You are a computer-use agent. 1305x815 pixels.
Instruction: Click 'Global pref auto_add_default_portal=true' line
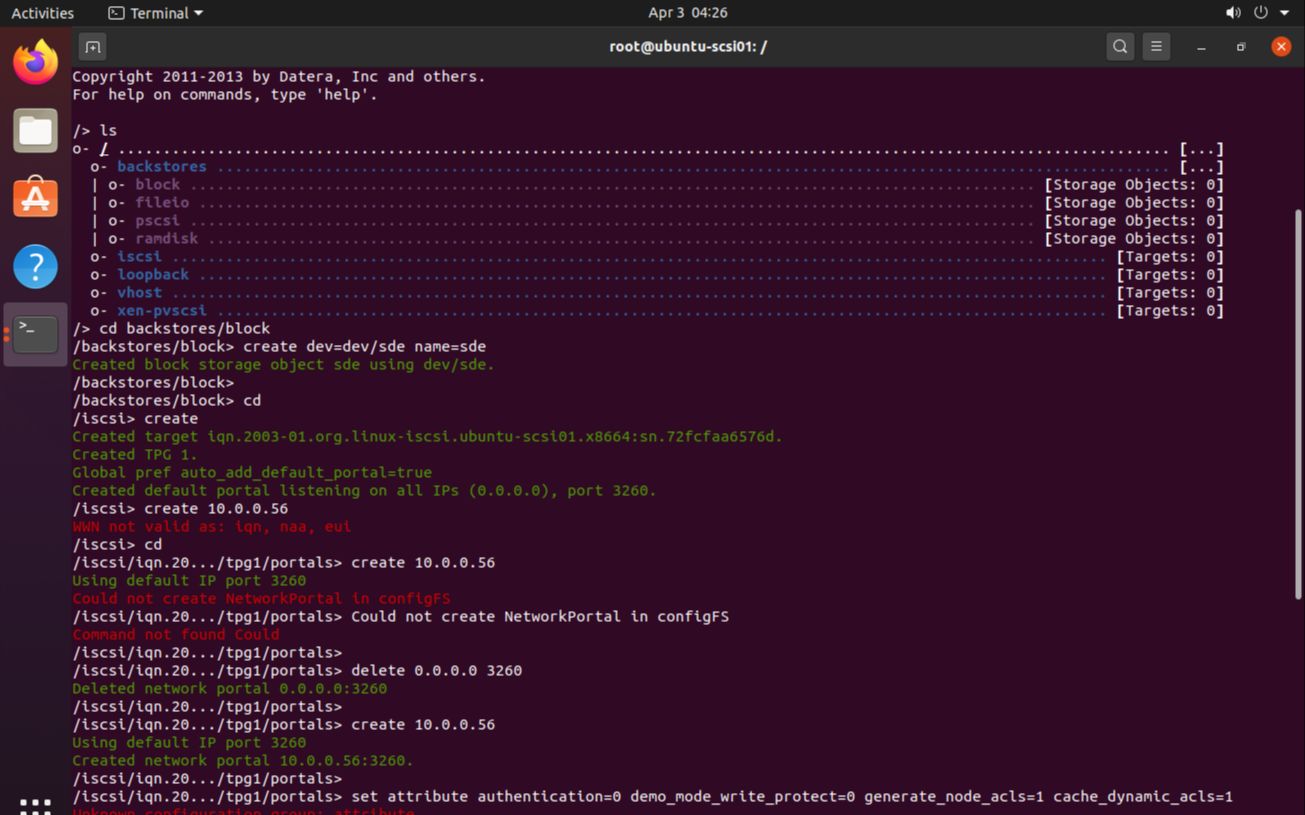(252, 473)
